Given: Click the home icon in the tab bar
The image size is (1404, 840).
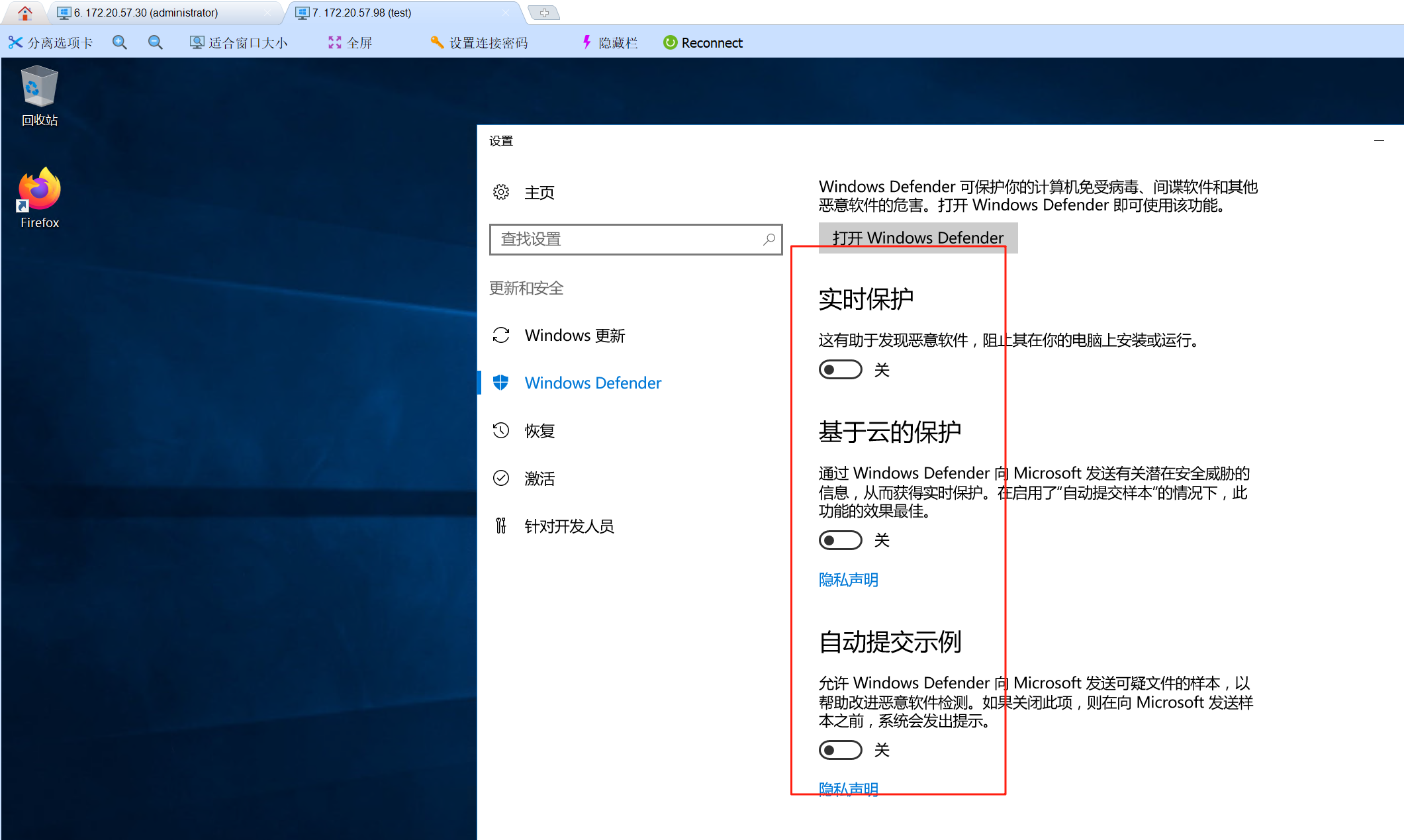Looking at the screenshot, I should [25, 13].
